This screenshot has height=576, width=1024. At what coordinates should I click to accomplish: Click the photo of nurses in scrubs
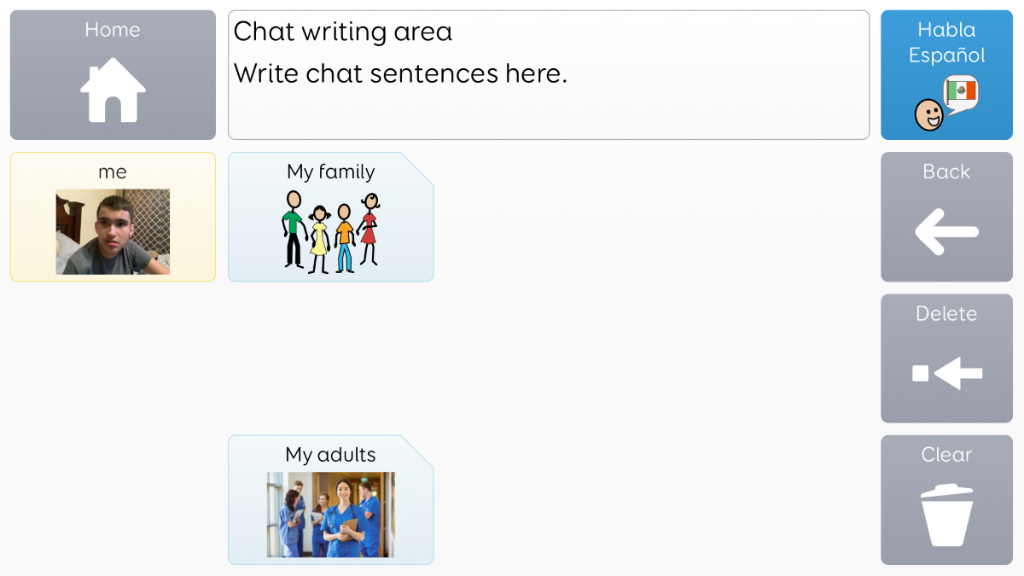[x=330, y=515]
